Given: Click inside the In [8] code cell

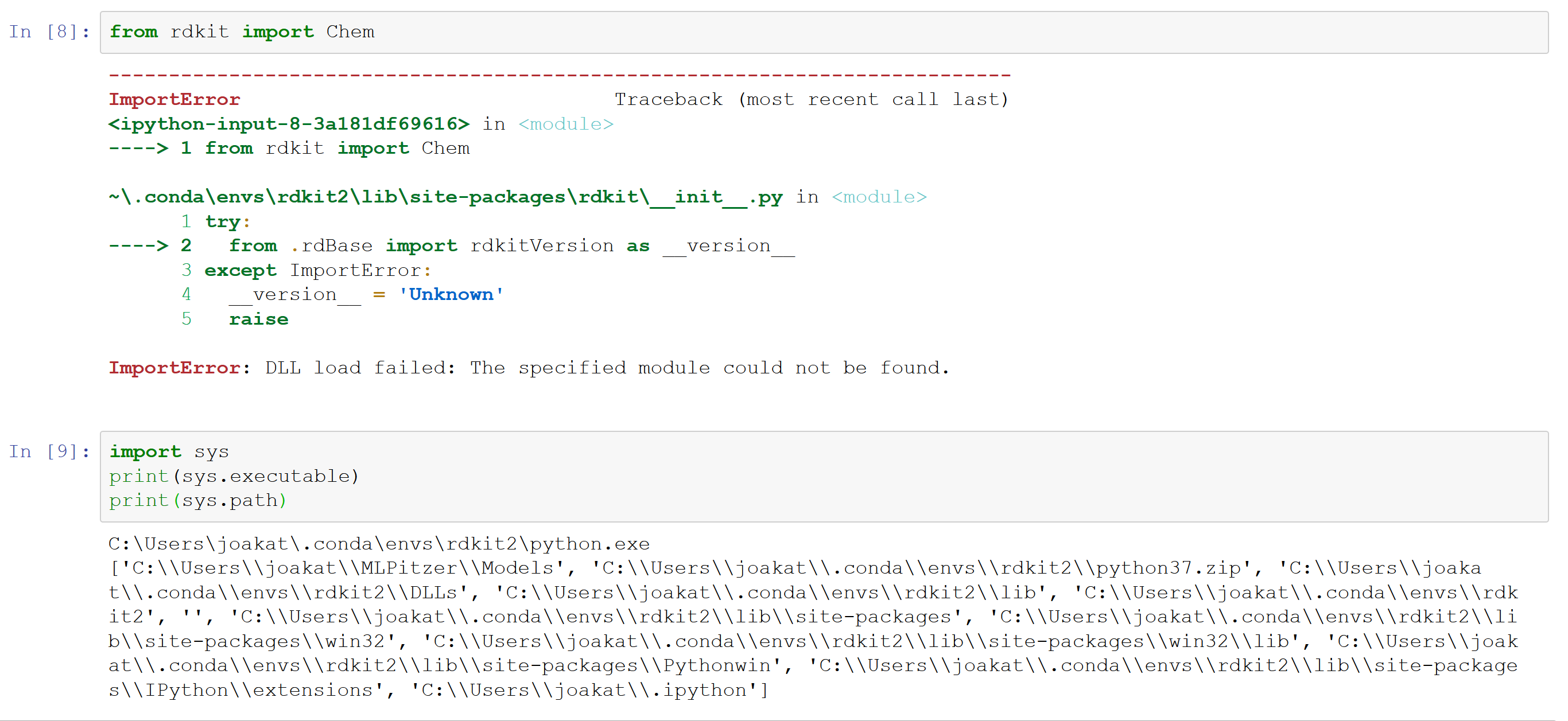Looking at the screenshot, I should click(x=852, y=32).
